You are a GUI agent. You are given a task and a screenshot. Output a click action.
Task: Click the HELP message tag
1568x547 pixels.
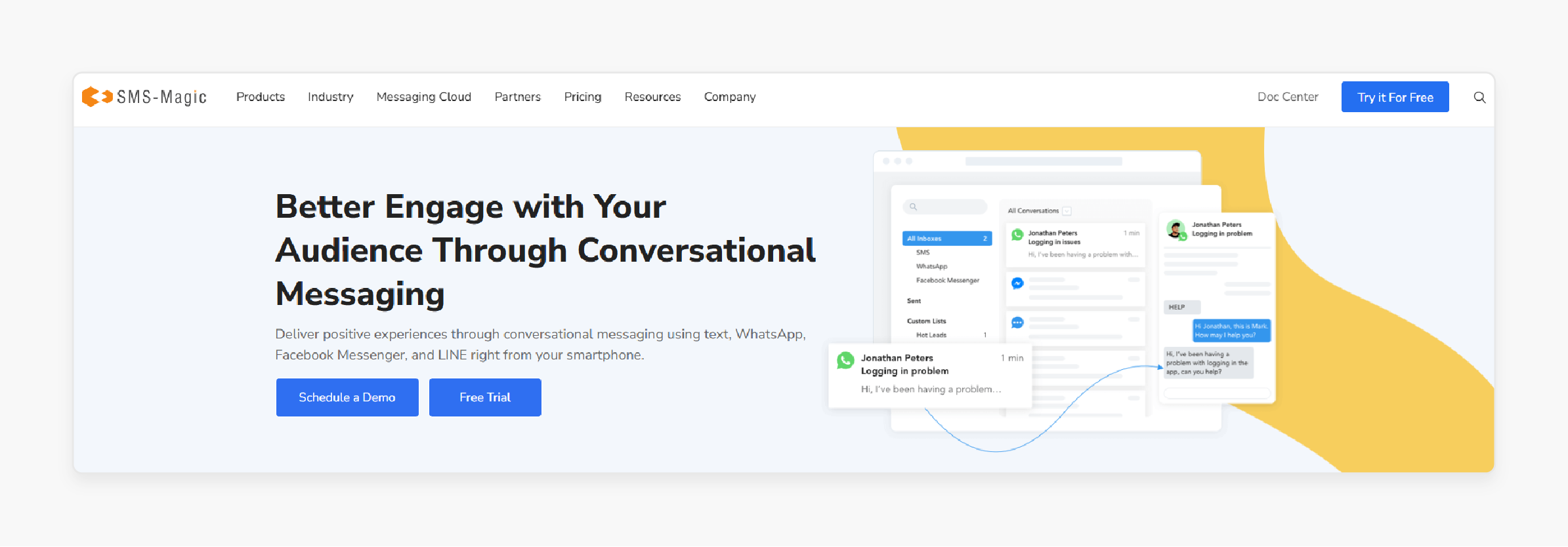coord(1182,307)
